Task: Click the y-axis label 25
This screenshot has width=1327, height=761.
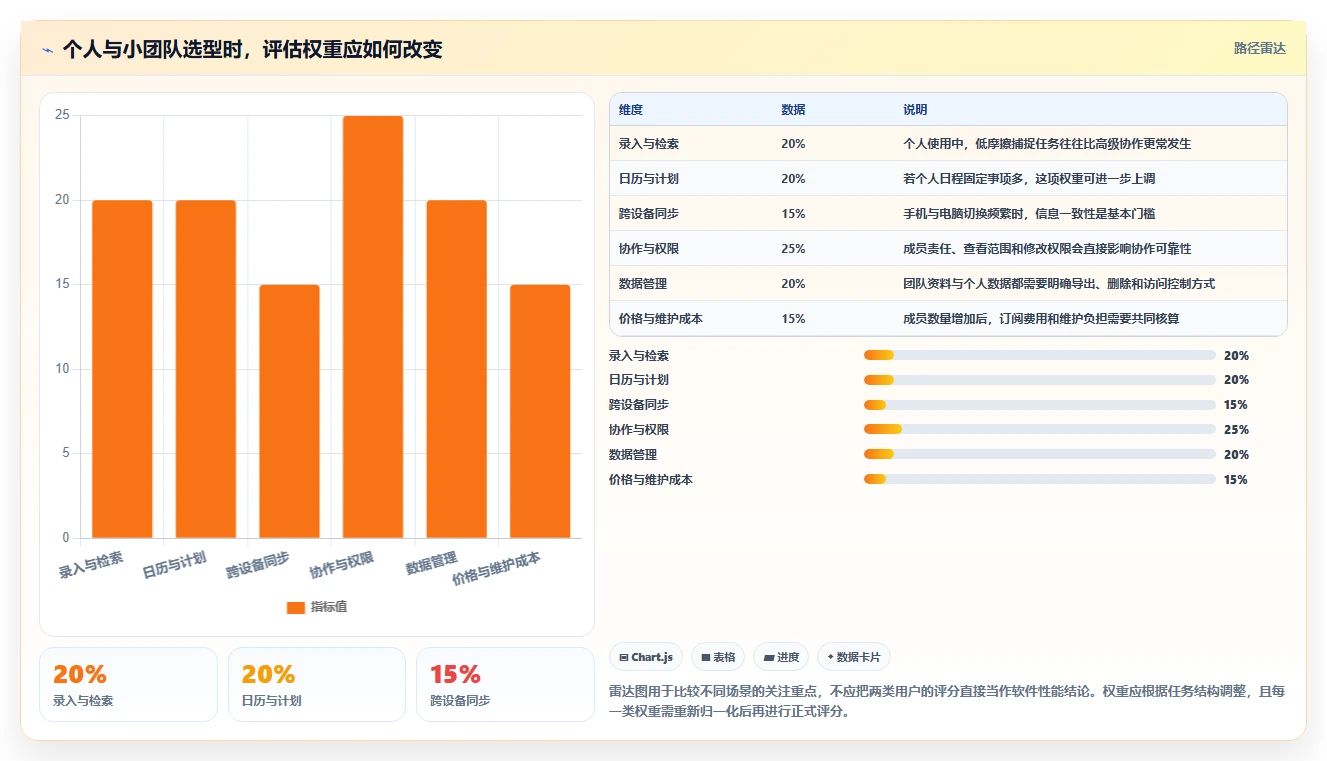Action: [62, 115]
